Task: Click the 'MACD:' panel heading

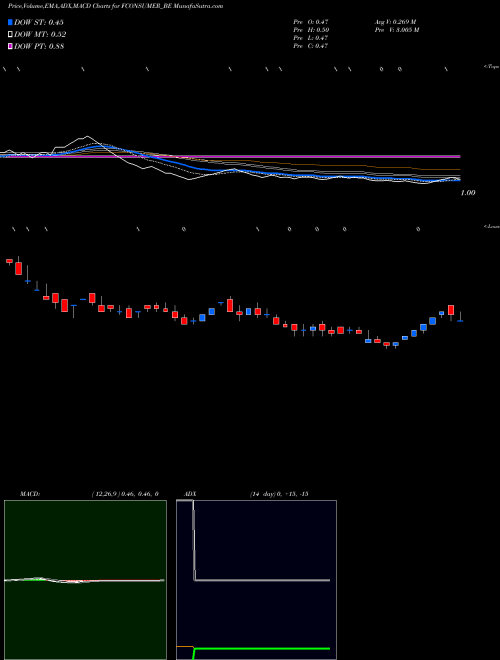Action: click(x=30, y=494)
